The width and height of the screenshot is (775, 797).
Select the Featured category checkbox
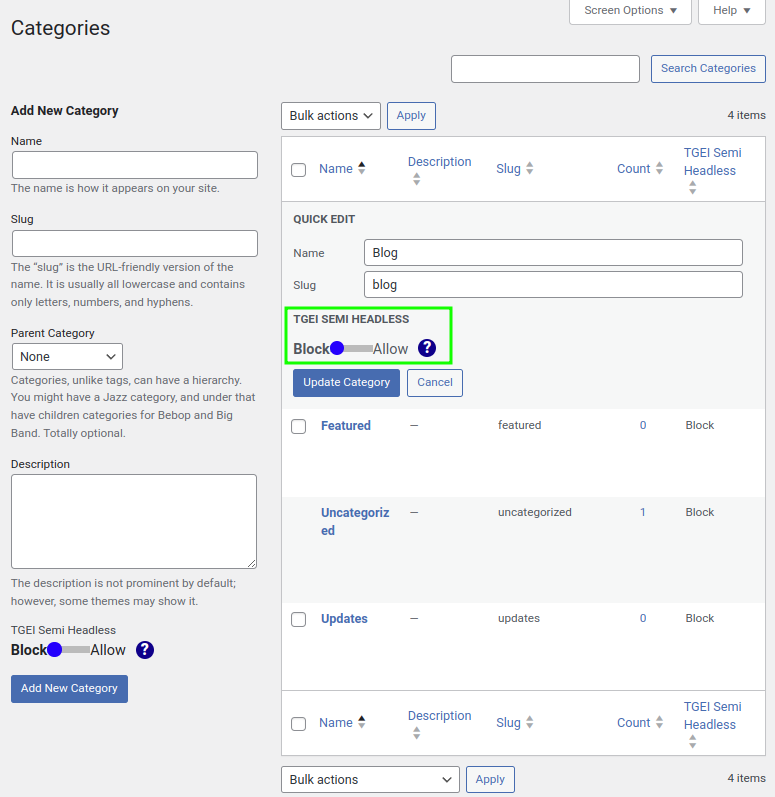coord(298,426)
